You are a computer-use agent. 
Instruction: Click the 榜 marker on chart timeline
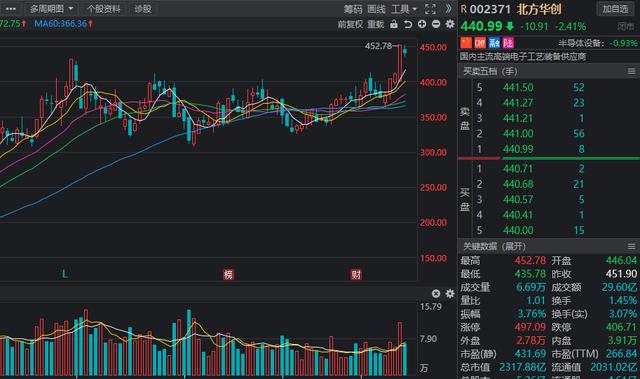click(228, 274)
